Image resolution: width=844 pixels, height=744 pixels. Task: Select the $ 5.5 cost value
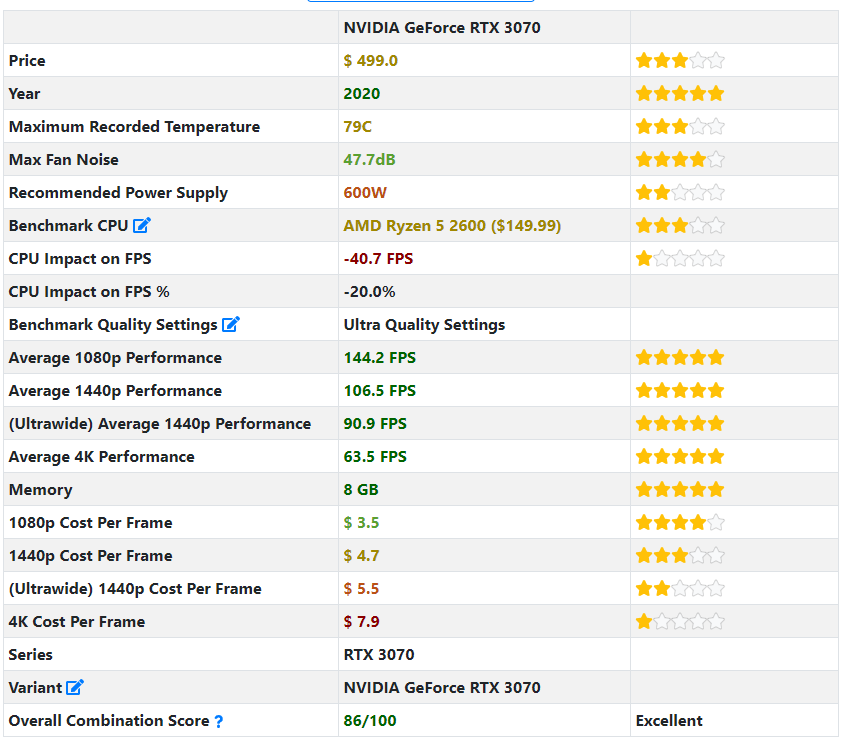point(361,588)
